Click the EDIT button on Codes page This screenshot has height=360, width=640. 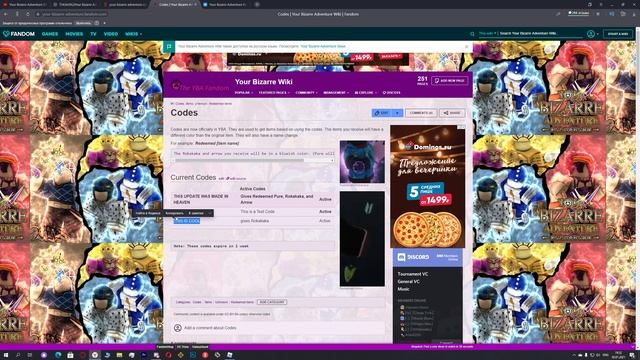pos(382,113)
